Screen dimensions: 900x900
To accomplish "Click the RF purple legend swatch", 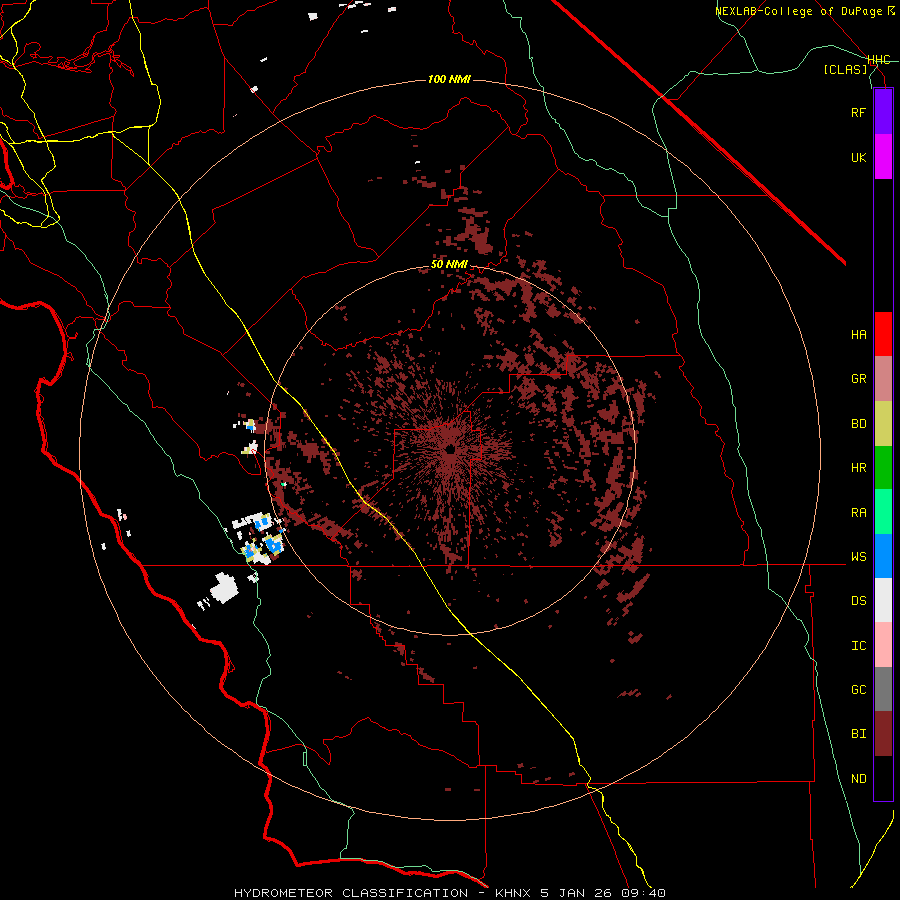I will [x=883, y=112].
